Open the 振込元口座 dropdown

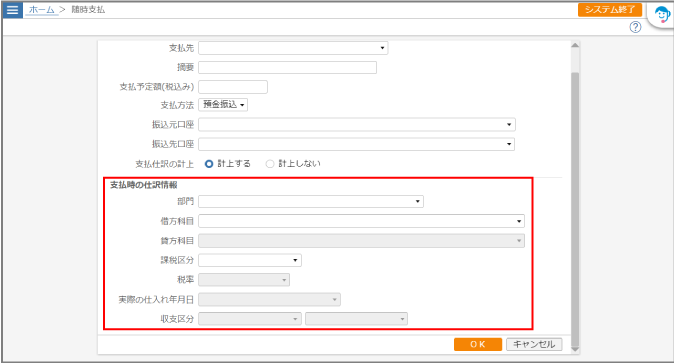(357, 124)
